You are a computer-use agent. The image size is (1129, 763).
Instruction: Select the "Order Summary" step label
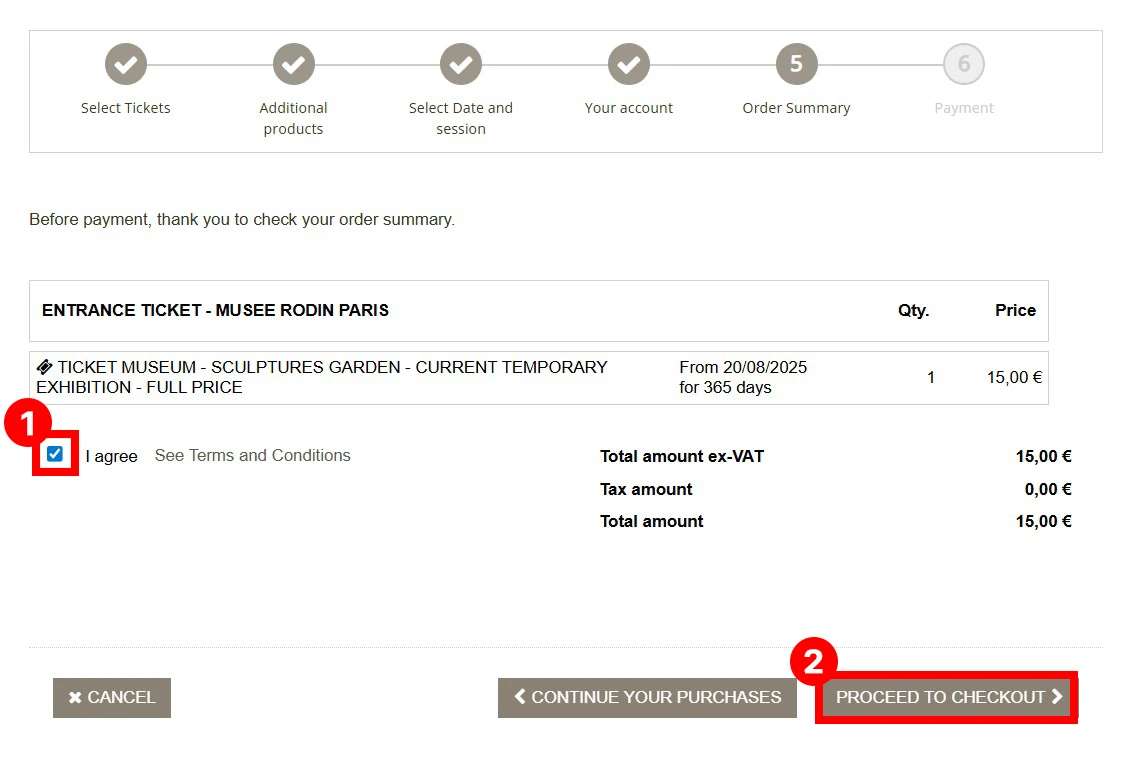796,108
